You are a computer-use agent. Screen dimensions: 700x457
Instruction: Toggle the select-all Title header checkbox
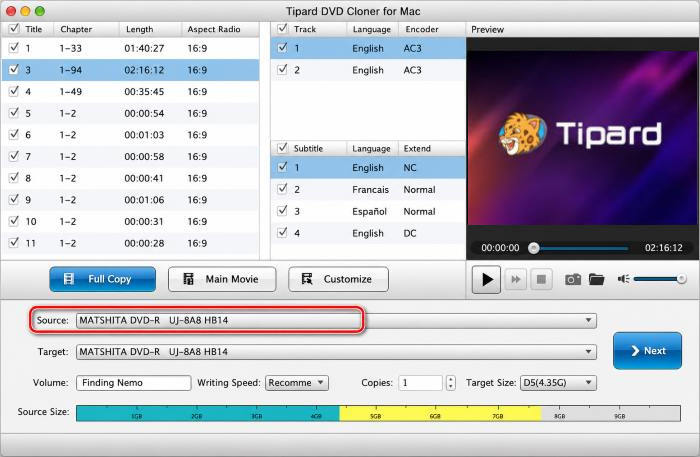coord(14,29)
